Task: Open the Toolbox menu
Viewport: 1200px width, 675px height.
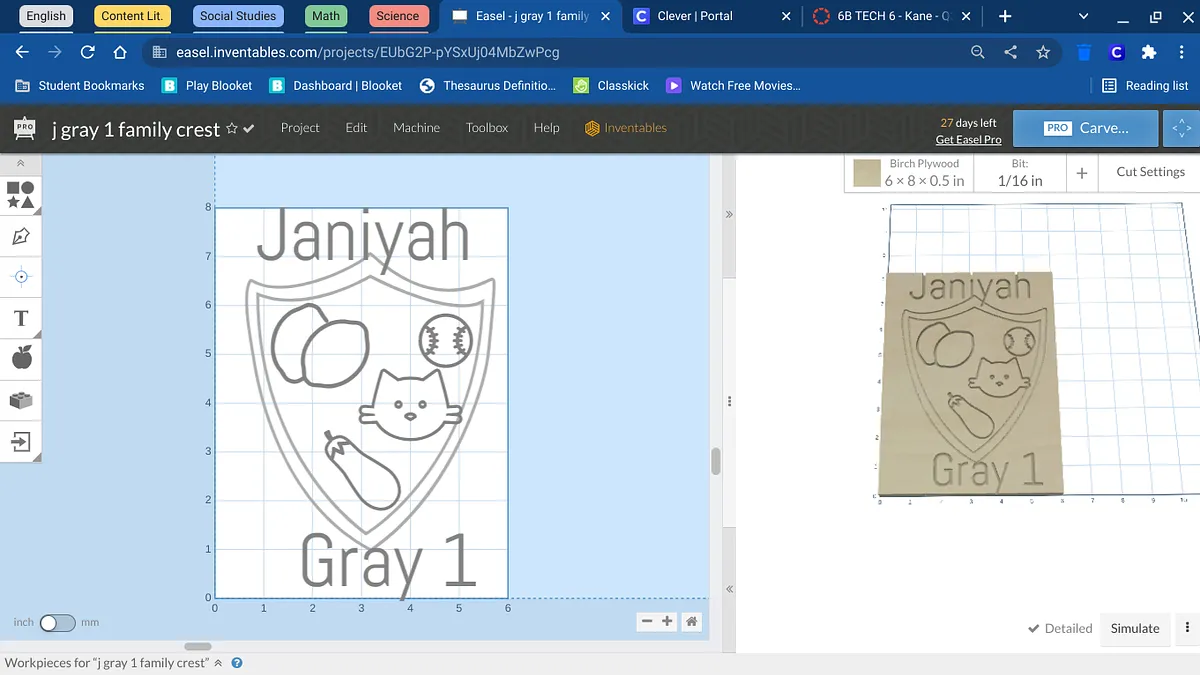Action: click(487, 128)
